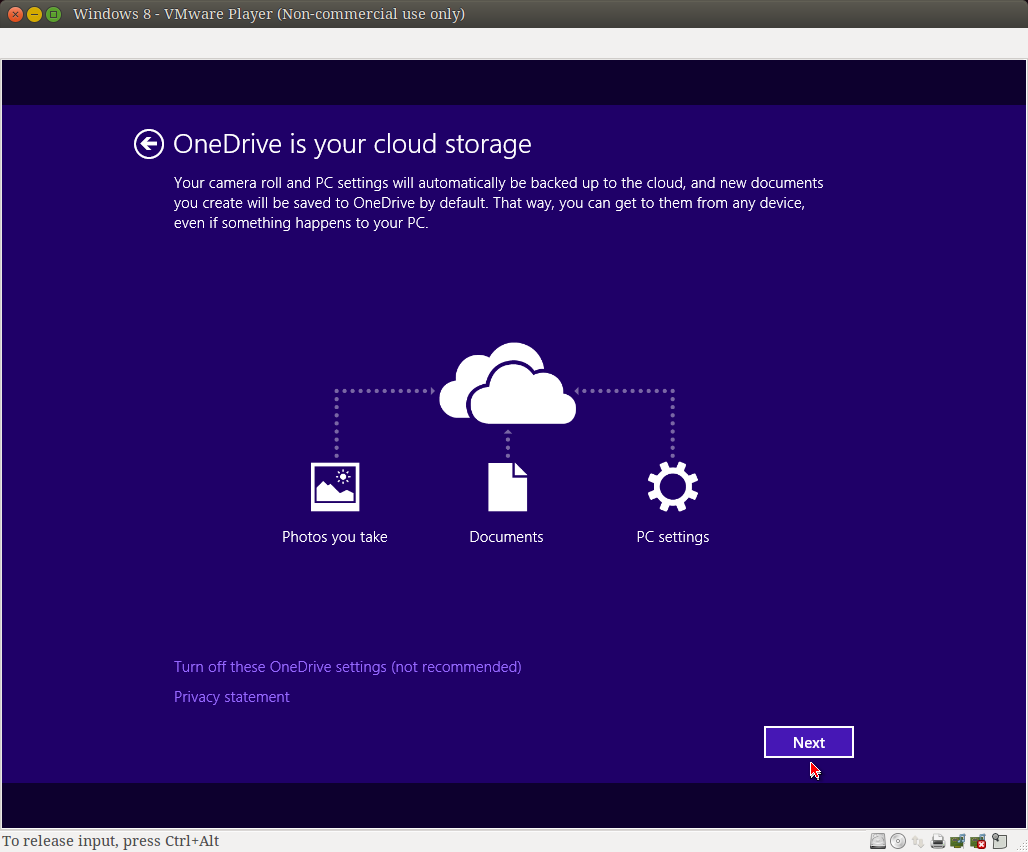The image size is (1028, 852).
Task: Click VMware CD/DVD drive status icon
Action: 898,841
